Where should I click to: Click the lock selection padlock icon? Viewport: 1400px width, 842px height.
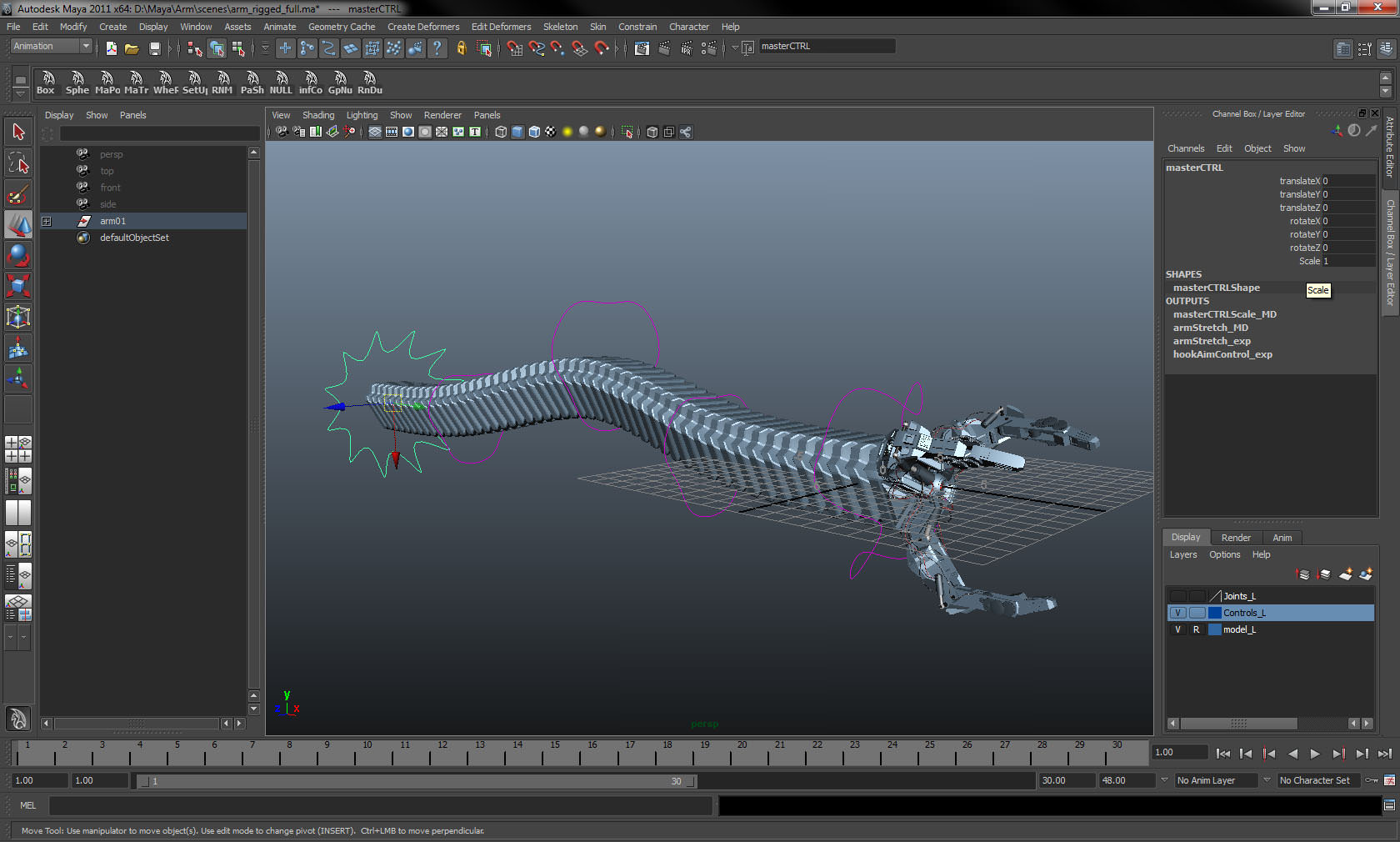[x=462, y=48]
